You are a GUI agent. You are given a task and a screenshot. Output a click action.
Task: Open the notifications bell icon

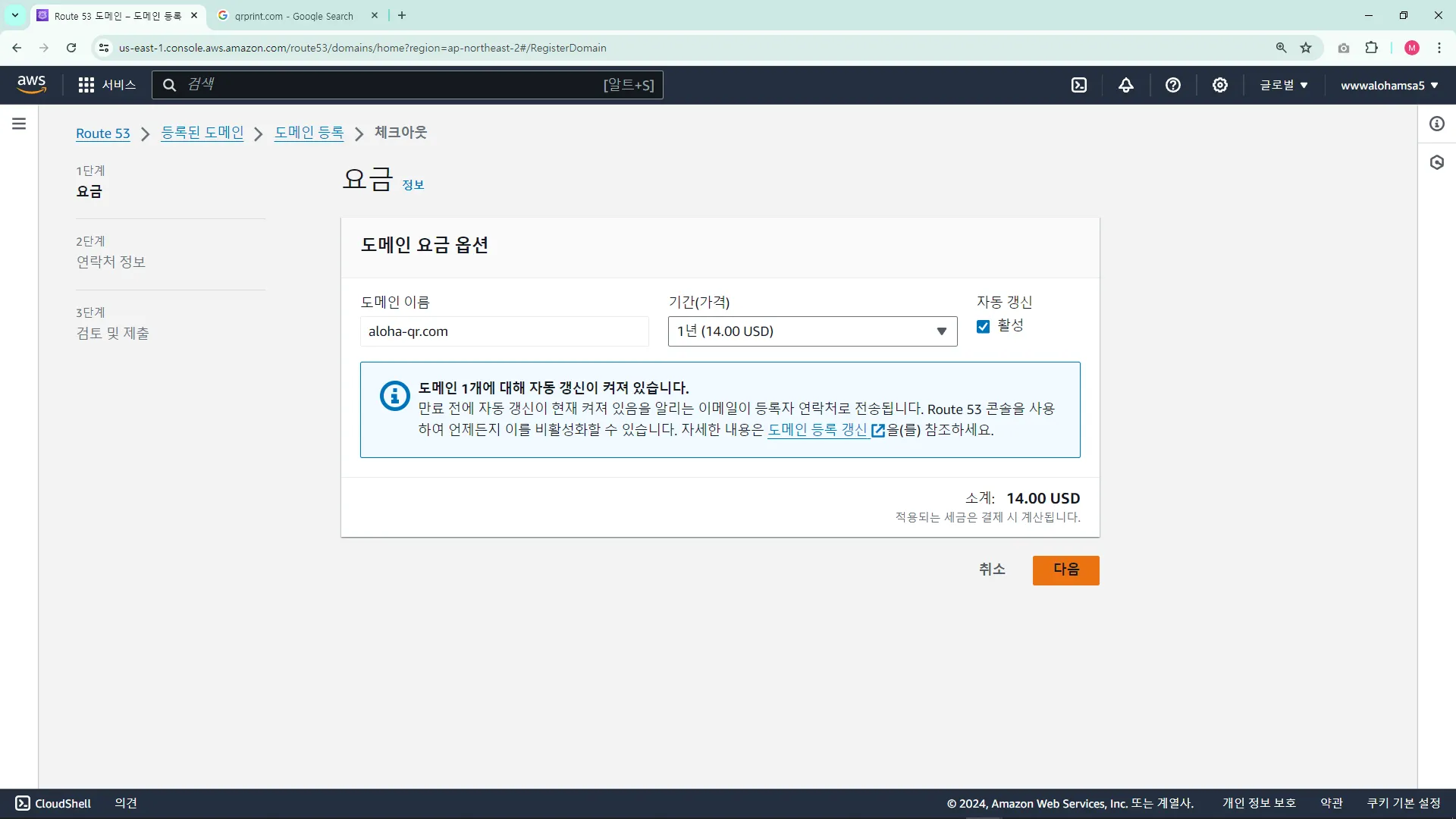click(x=1126, y=85)
